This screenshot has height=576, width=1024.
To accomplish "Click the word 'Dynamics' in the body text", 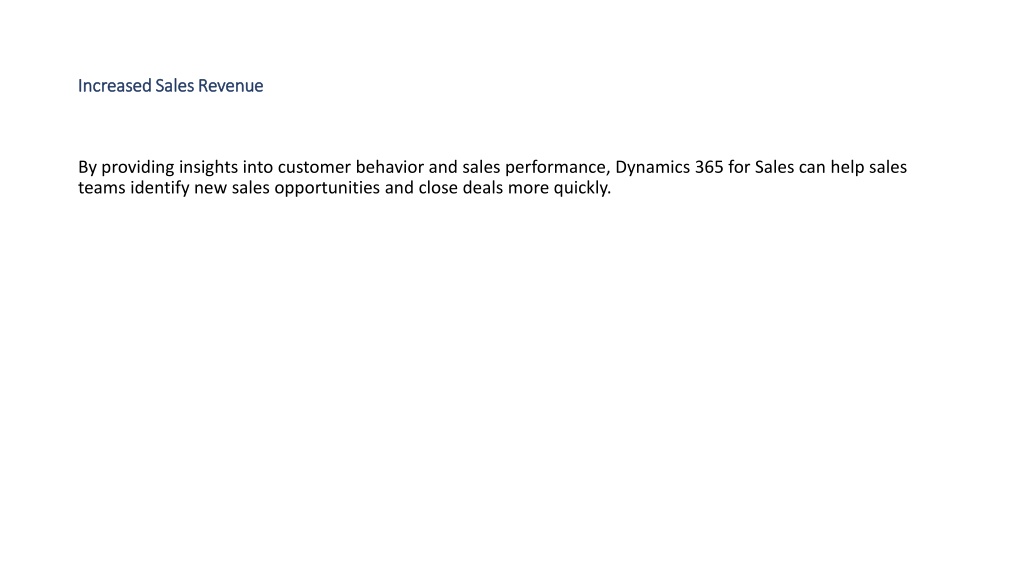I will tap(652, 167).
